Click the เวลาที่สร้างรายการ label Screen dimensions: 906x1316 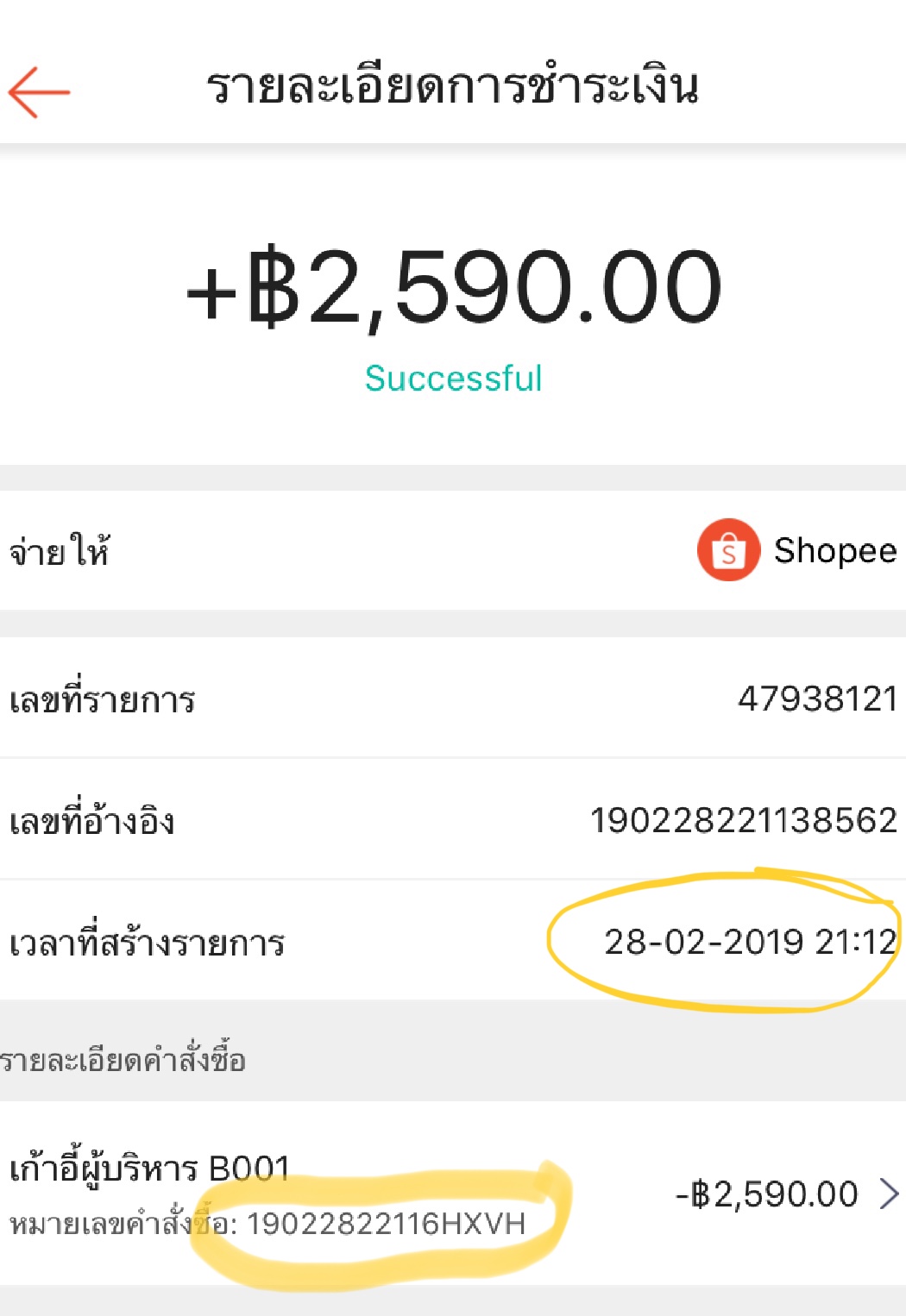point(148,943)
